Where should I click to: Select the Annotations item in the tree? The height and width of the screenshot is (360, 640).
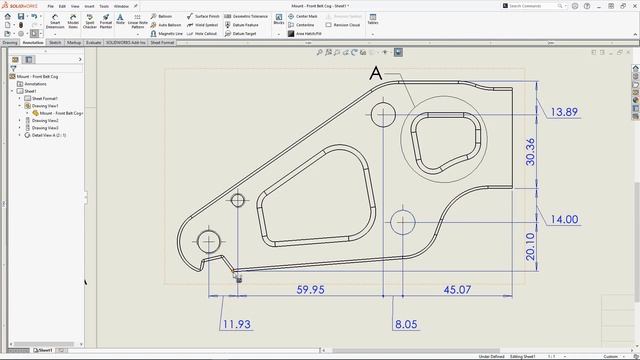pyautogui.click(x=36, y=84)
